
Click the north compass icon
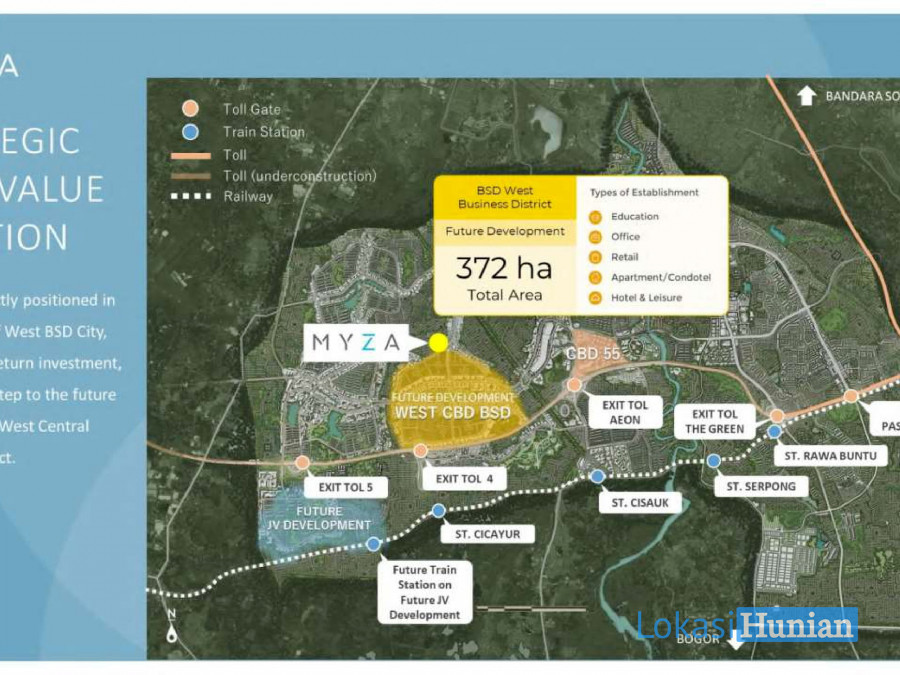172,626
